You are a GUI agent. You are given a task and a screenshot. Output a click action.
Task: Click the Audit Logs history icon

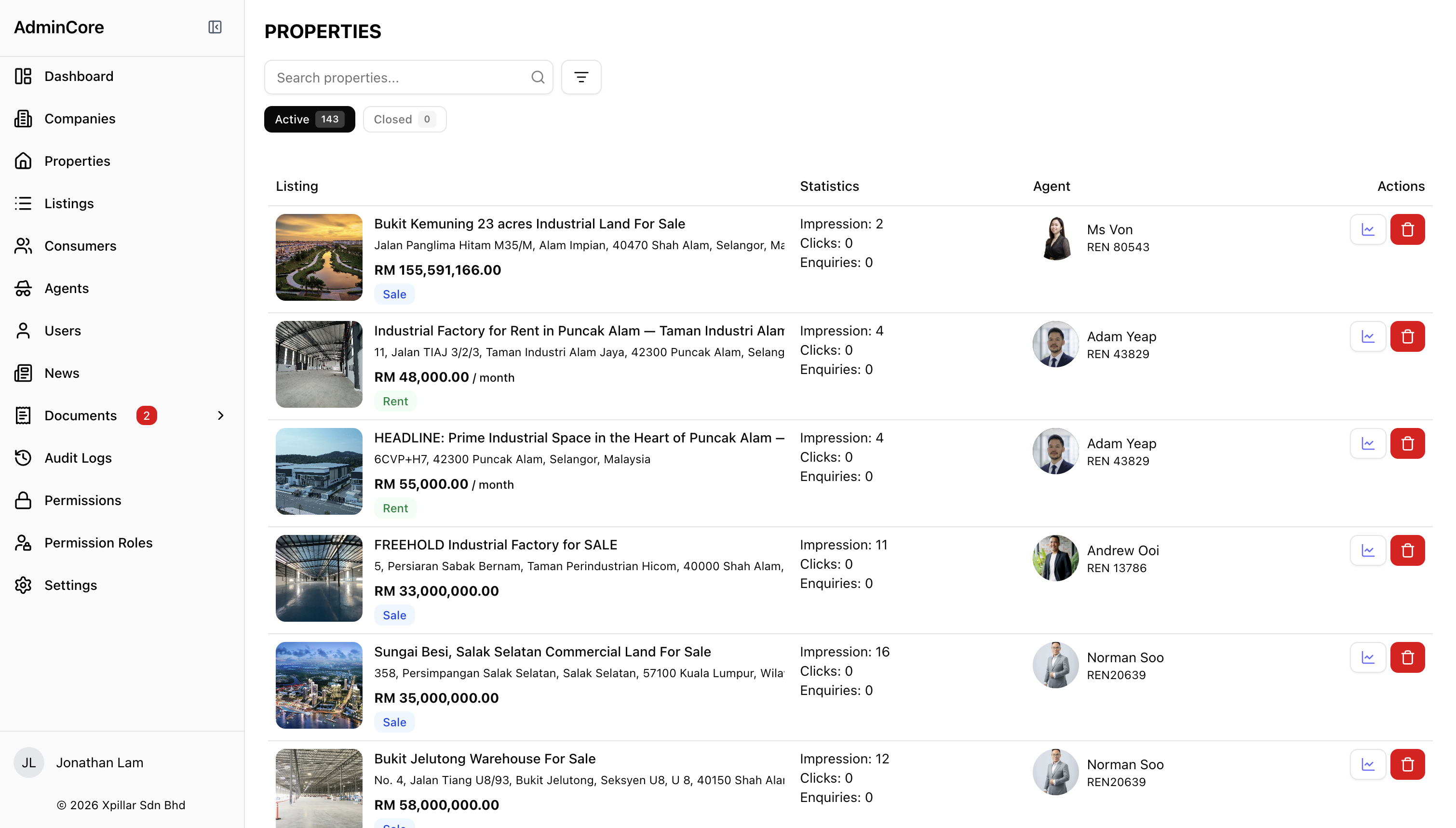(23, 458)
